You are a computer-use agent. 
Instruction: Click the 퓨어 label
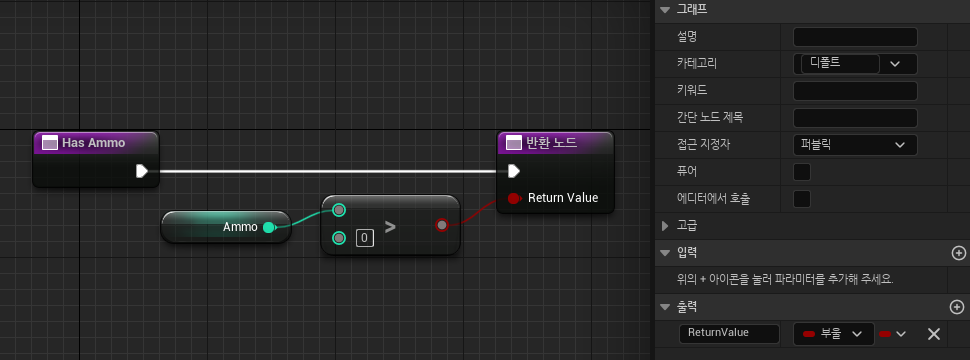(687, 172)
